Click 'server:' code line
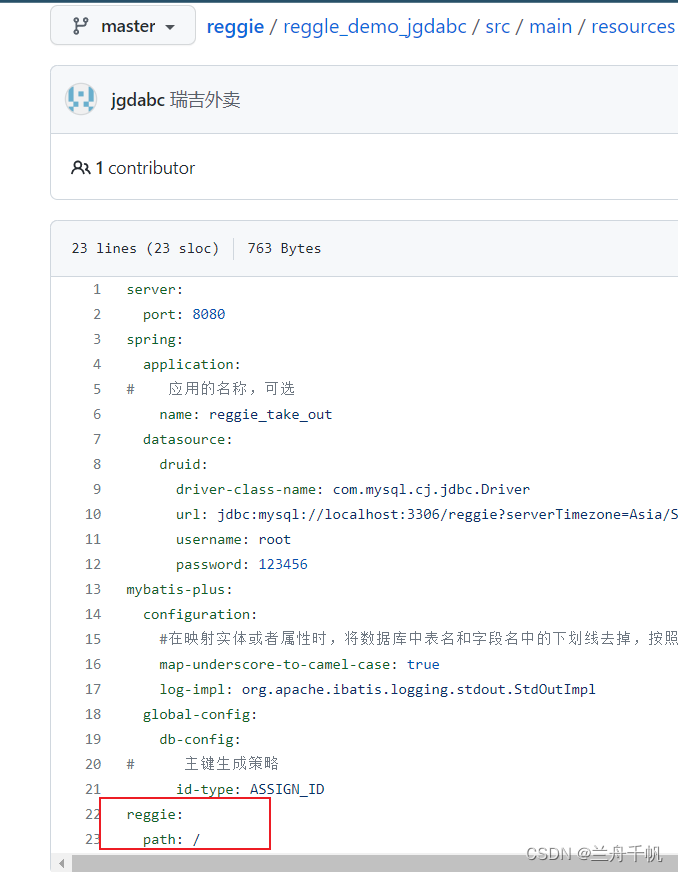This screenshot has width=678, height=872. pos(155,290)
